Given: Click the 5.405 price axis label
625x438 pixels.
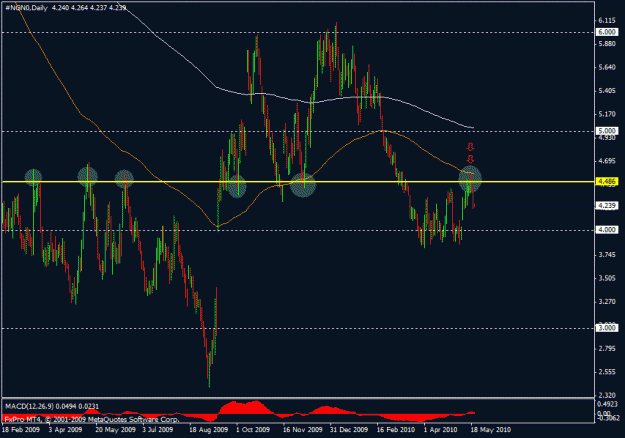Looking at the screenshot, I should click(607, 91).
